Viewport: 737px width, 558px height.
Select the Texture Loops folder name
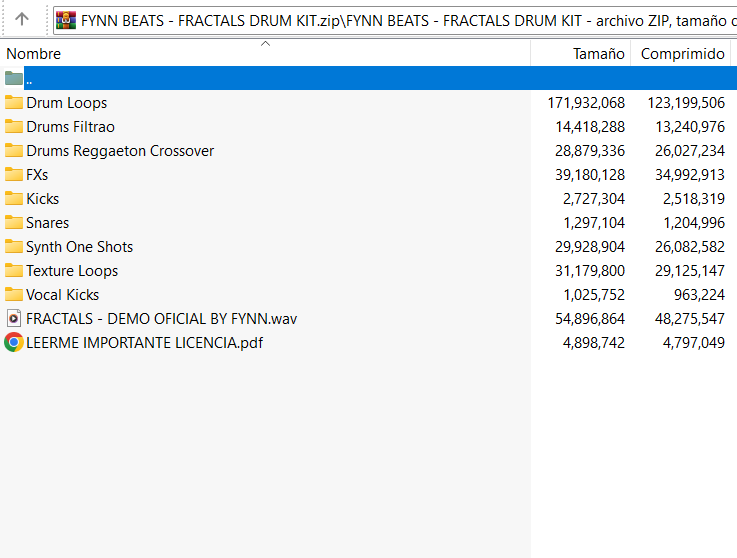coord(72,271)
